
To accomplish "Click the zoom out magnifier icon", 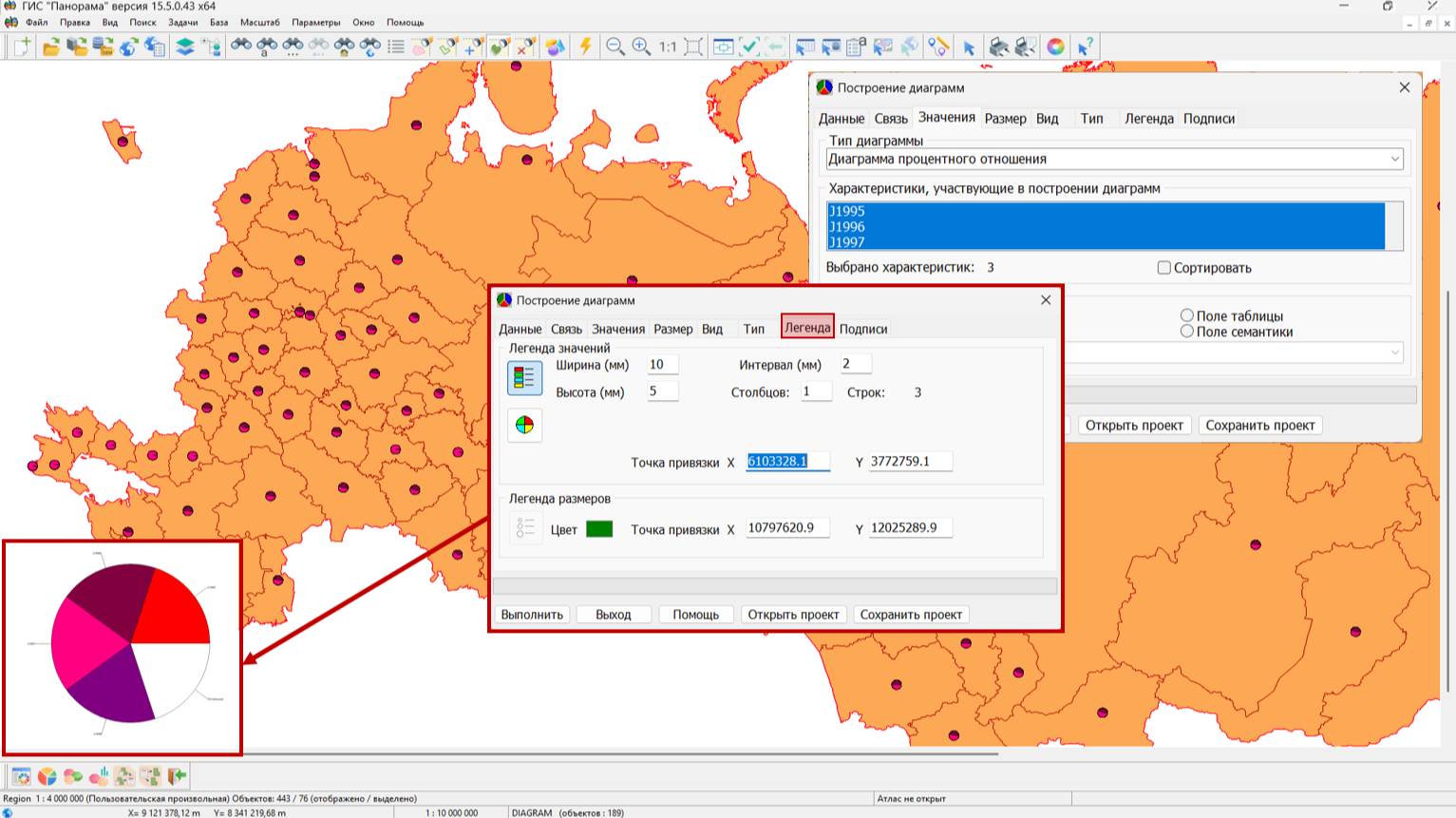I will tap(615, 47).
